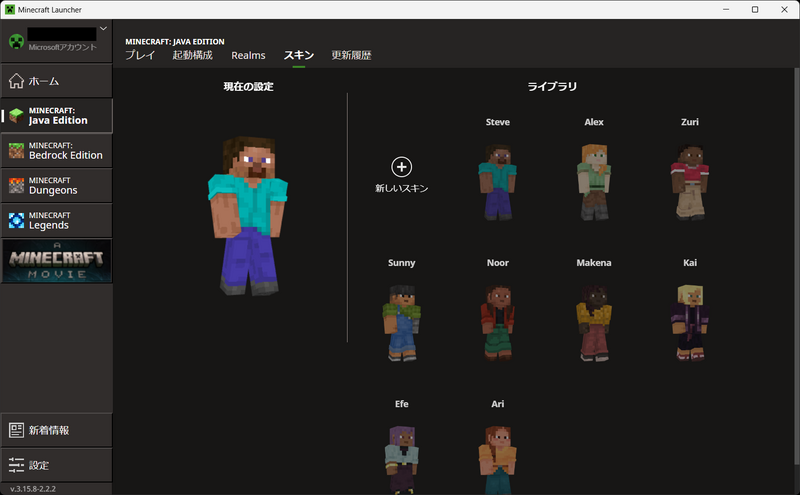The image size is (800, 495).
Task: Switch to the プレイ tab
Action: tap(140, 56)
